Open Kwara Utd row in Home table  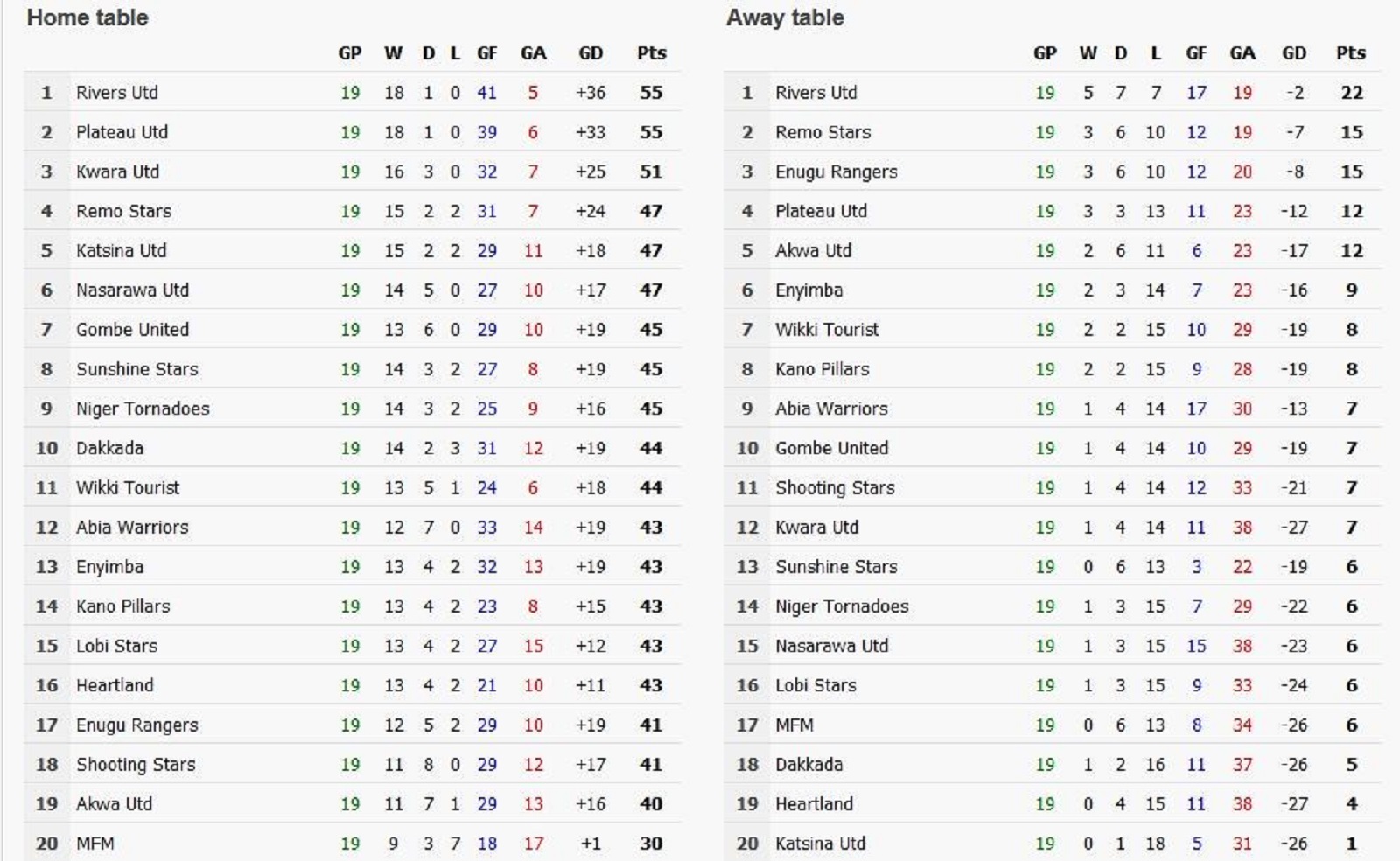[353, 171]
